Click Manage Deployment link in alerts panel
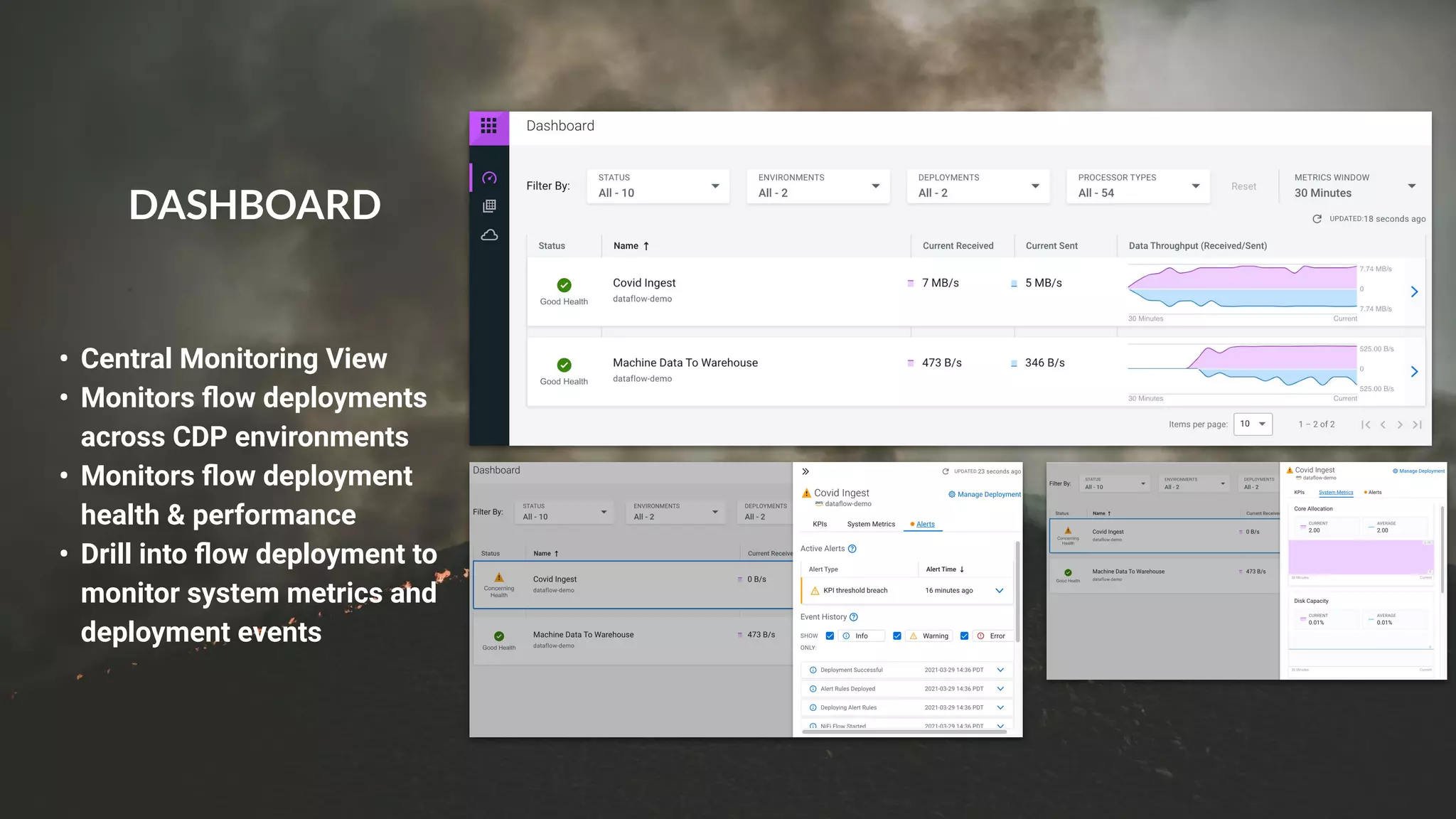Screen dimensions: 1456x819 (x=985, y=494)
